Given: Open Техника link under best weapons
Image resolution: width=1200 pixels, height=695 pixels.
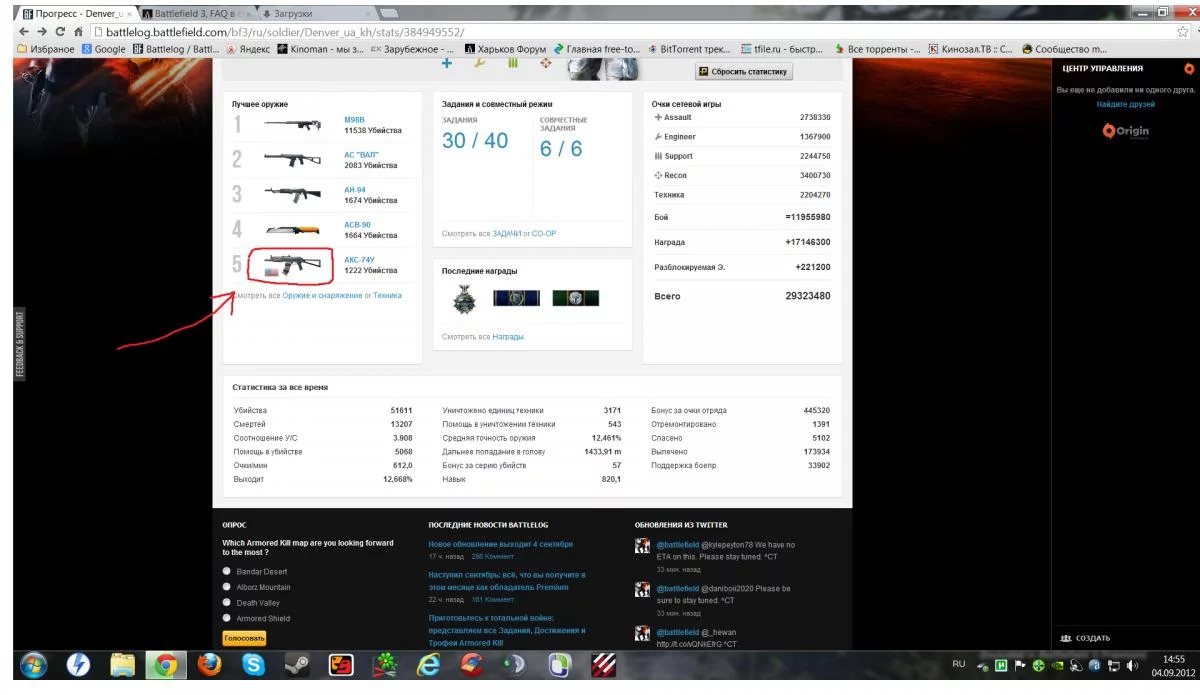Looking at the screenshot, I should click(387, 296).
